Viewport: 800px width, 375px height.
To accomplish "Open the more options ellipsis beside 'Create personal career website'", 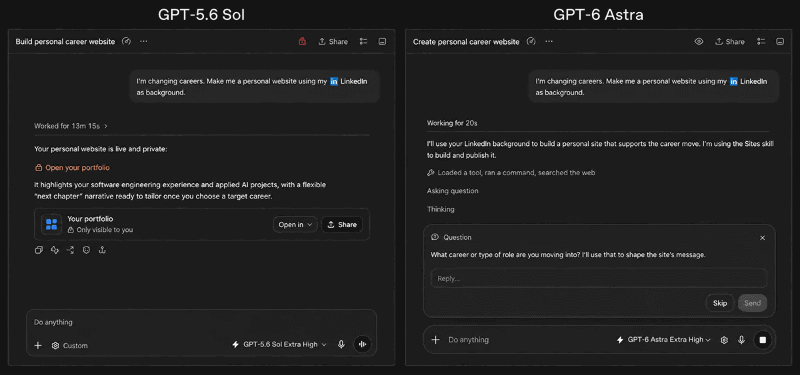I will tap(548, 41).
